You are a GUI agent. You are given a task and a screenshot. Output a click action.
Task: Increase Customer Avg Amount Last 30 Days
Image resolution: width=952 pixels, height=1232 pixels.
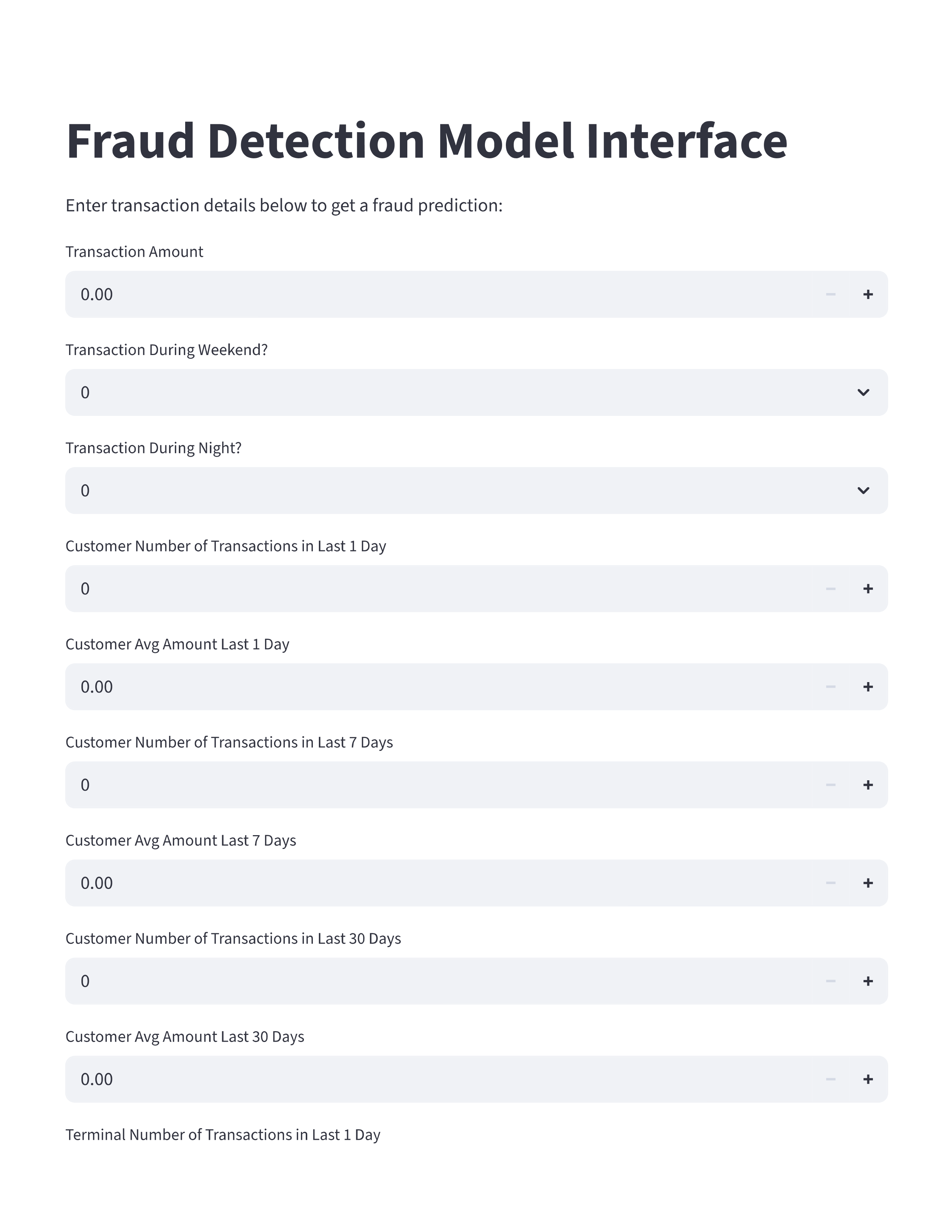(x=868, y=1080)
